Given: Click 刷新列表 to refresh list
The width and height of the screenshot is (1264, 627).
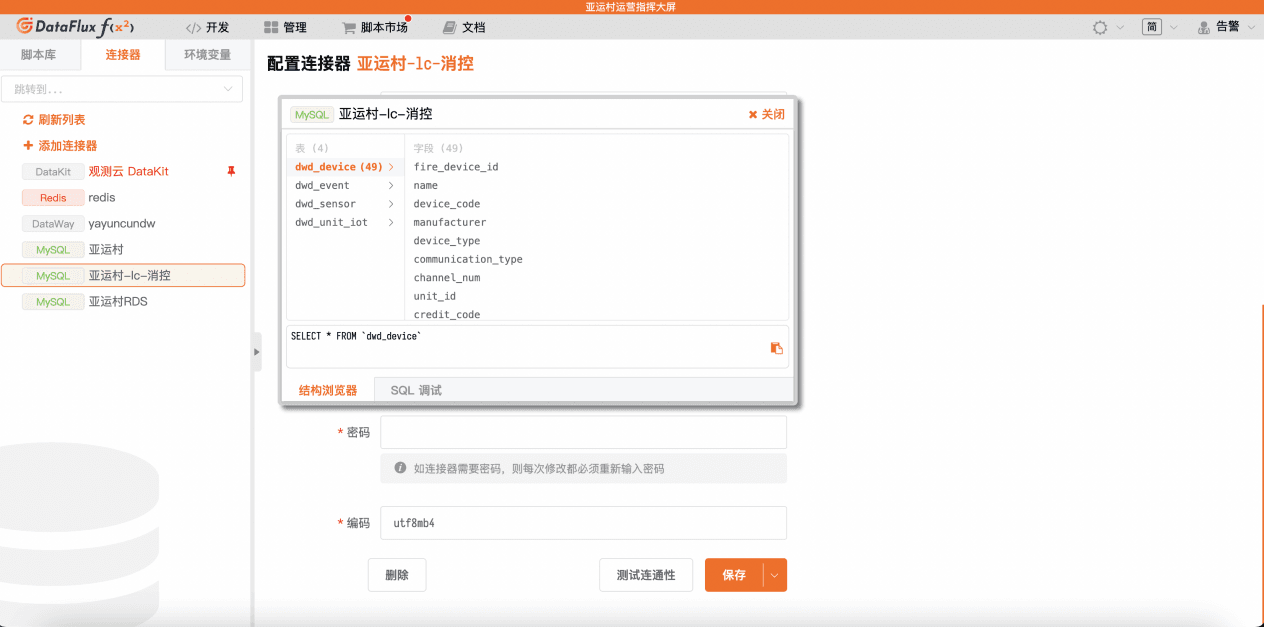Looking at the screenshot, I should (x=54, y=120).
